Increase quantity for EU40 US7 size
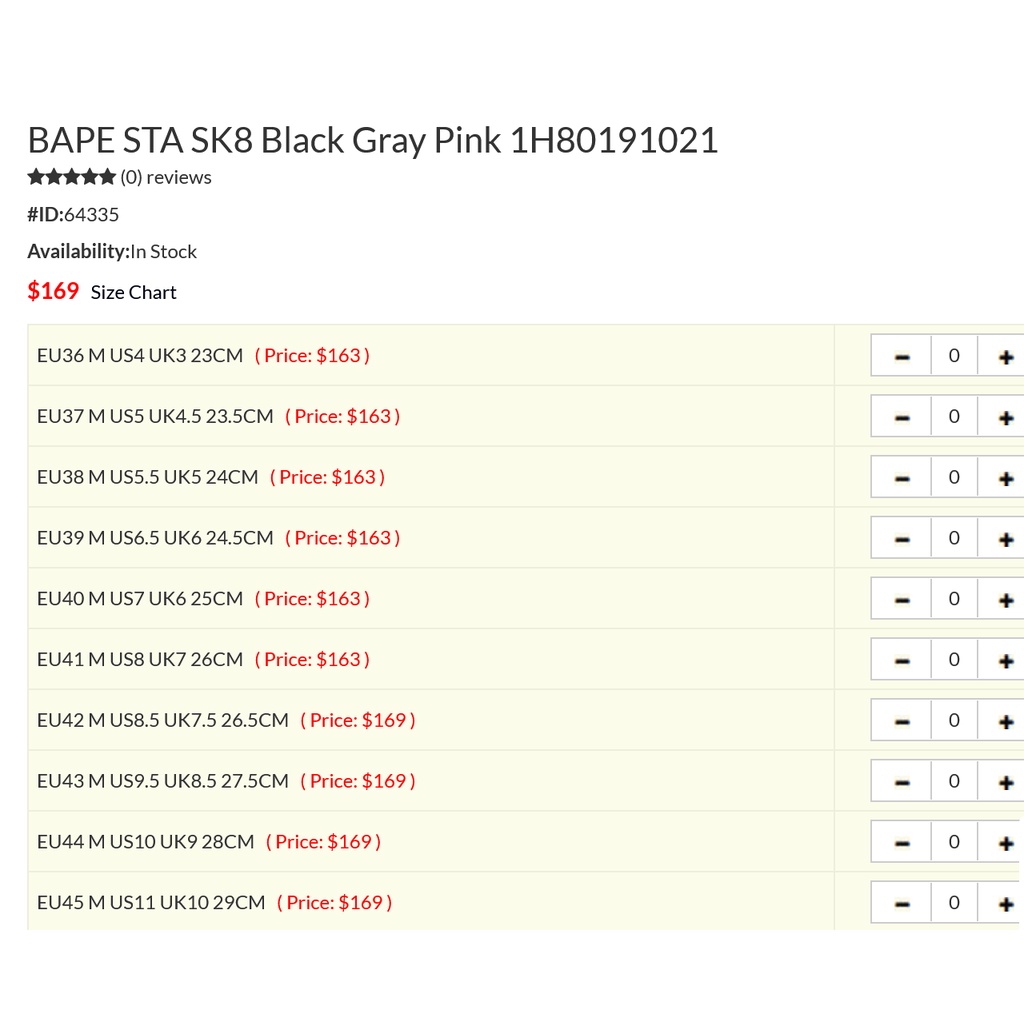This screenshot has height=1024, width=1024. point(1005,599)
